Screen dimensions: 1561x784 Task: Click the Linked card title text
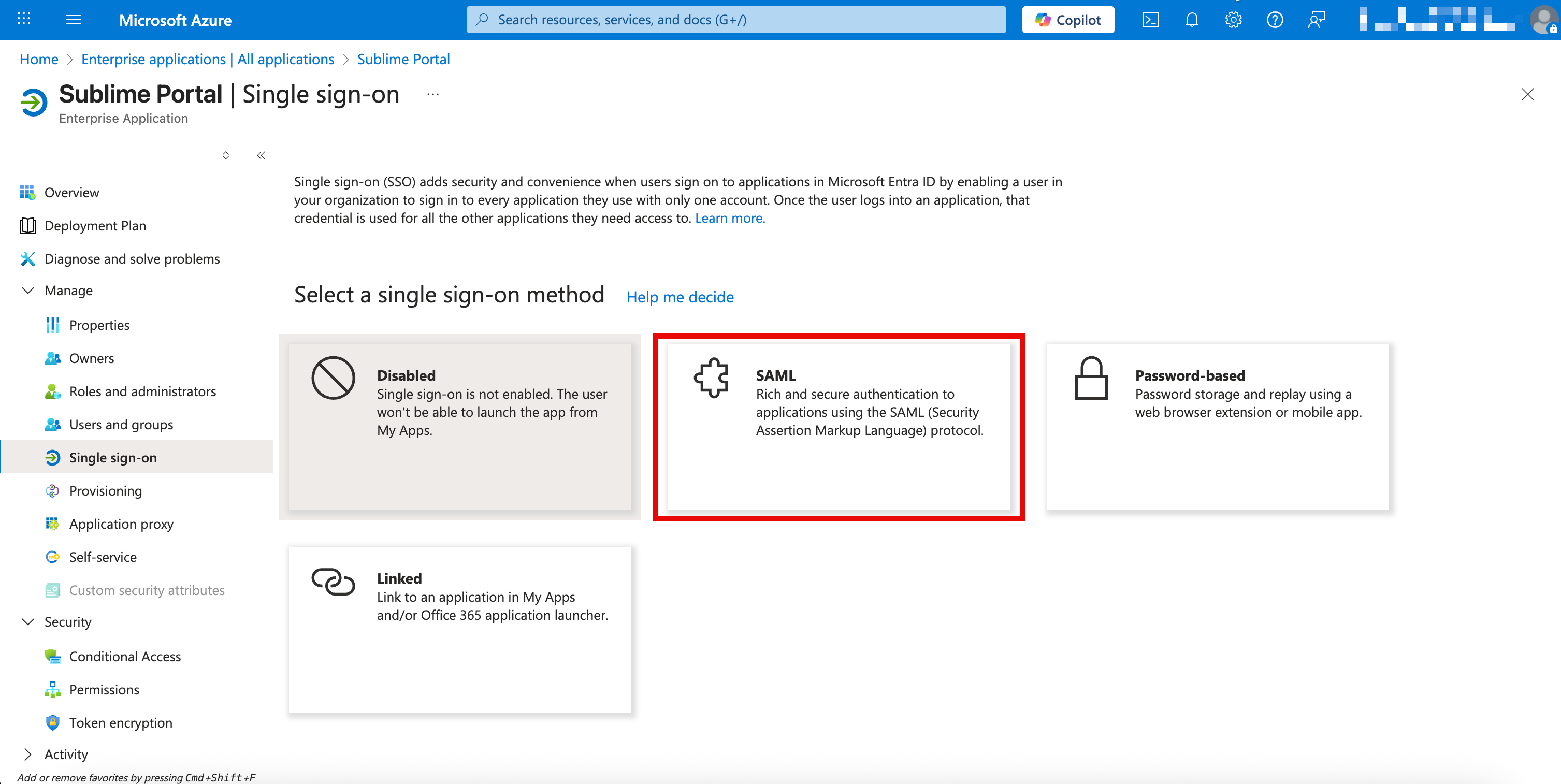tap(399, 578)
